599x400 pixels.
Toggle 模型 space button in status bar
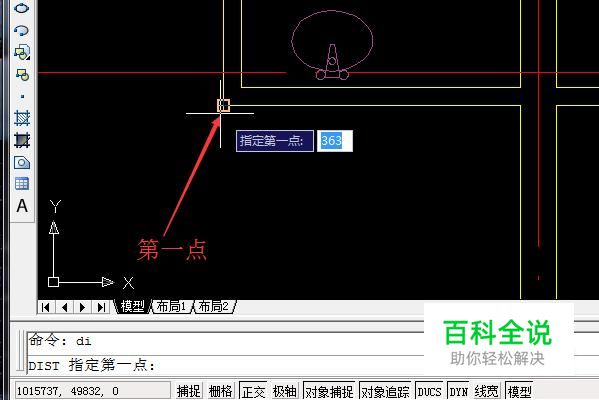pyautogui.click(x=519, y=391)
